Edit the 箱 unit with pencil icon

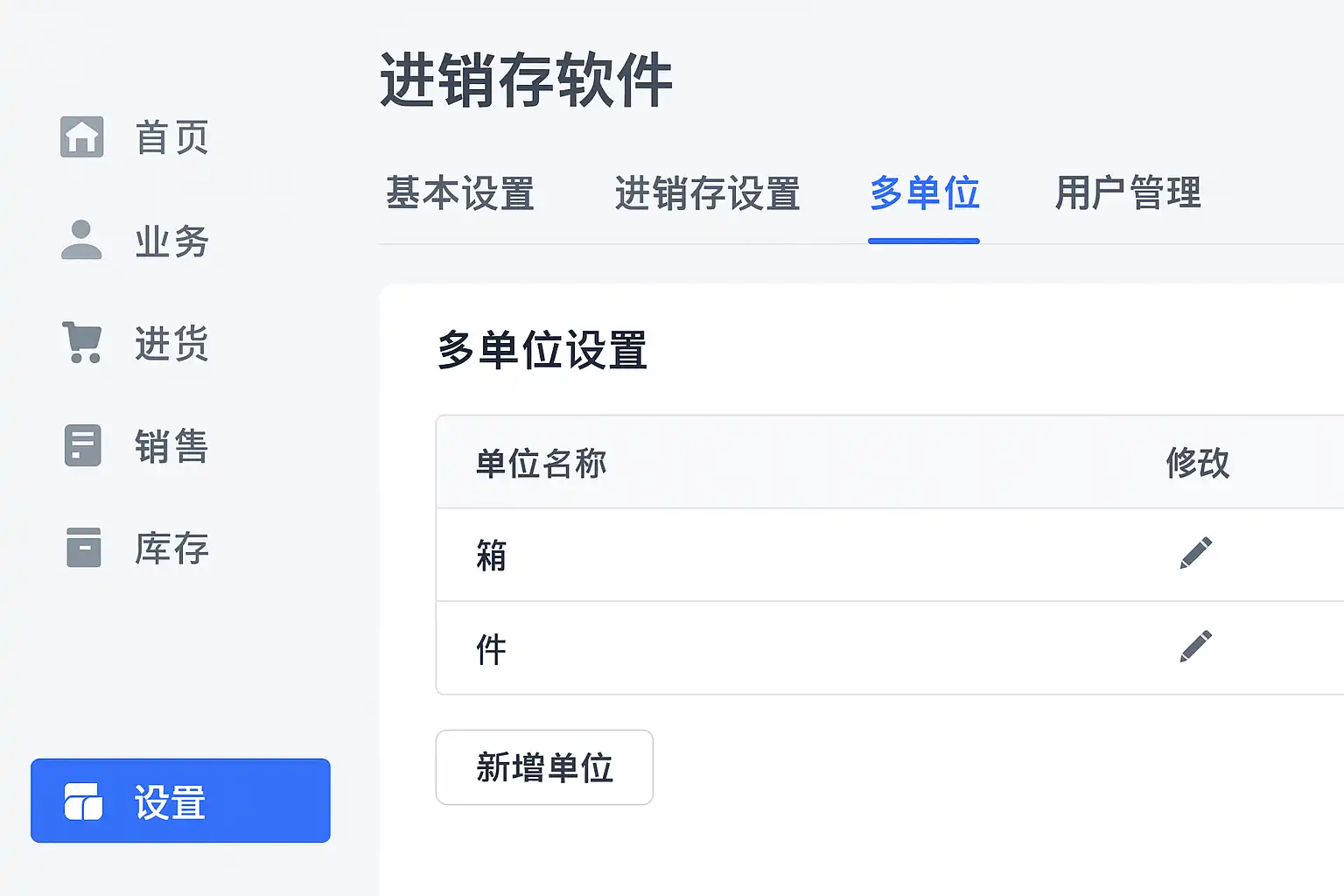coord(1195,554)
